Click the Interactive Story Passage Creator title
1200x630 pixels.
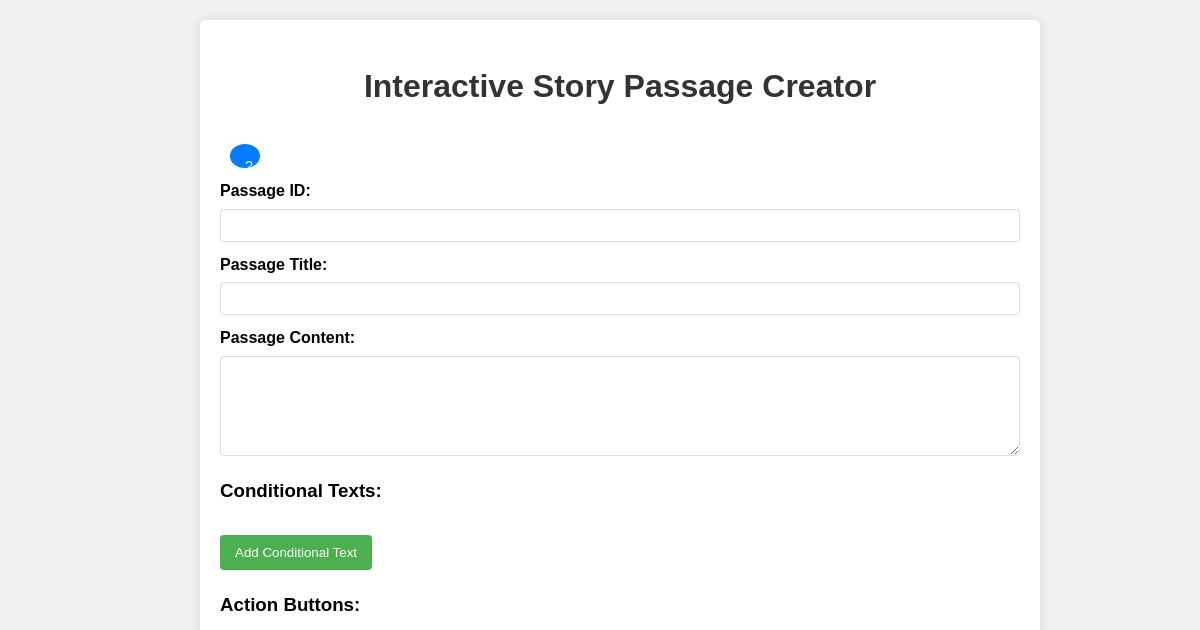coord(620,87)
